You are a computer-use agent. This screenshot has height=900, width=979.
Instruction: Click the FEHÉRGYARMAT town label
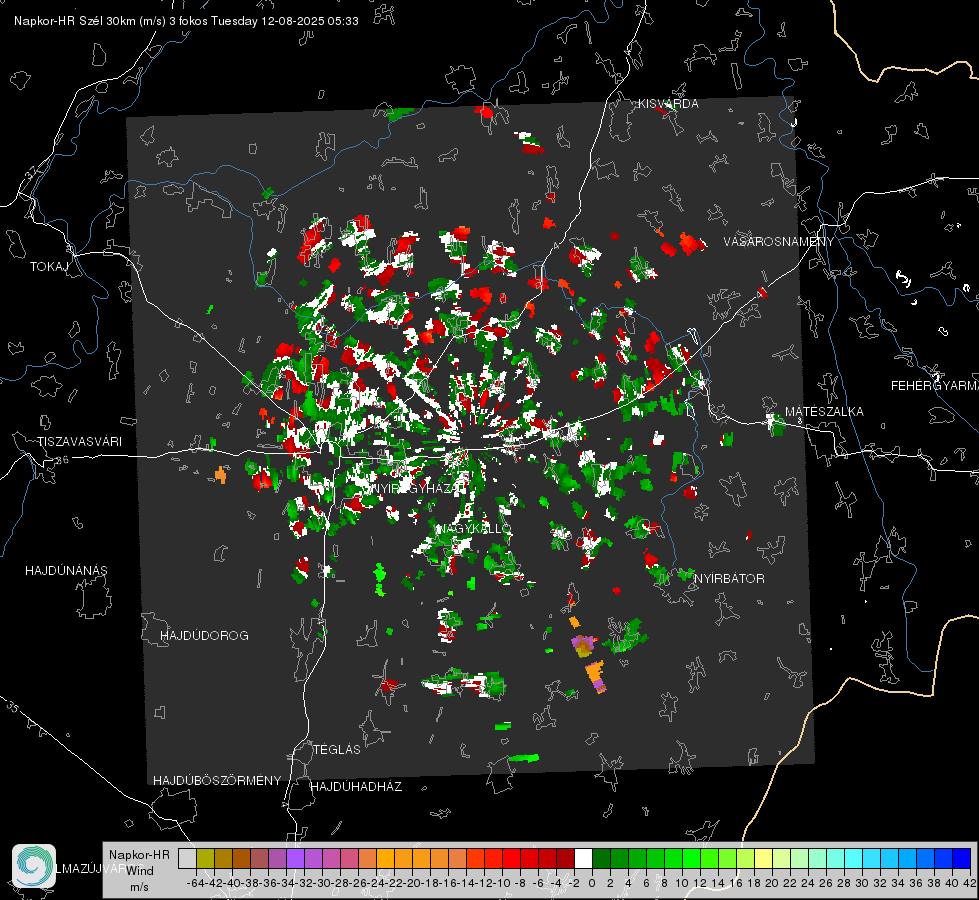click(934, 386)
